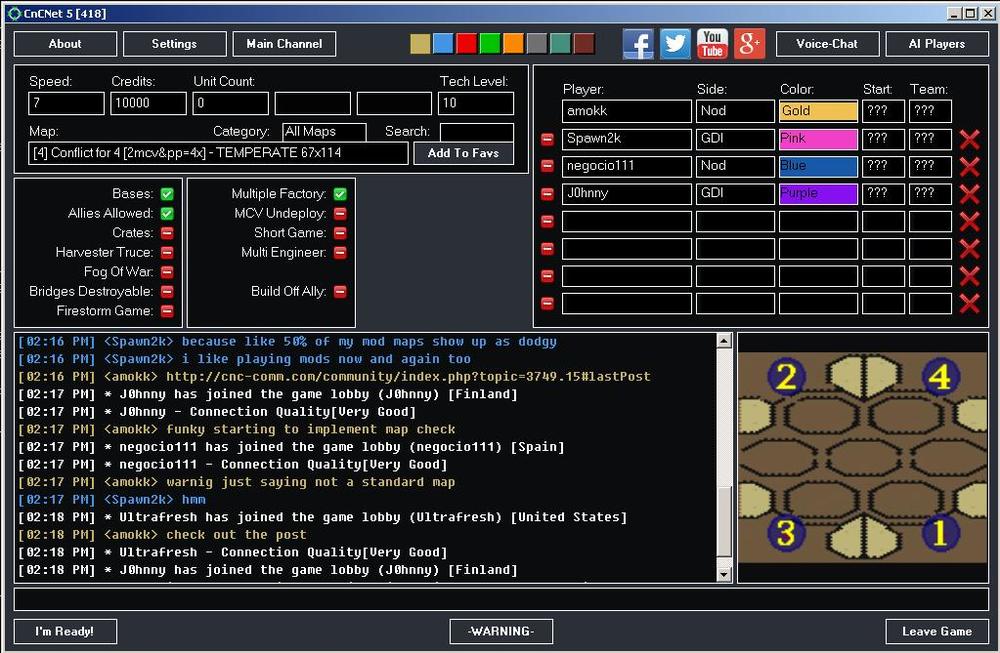
Task: Click the chat scrollbar up arrow
Action: [x=724, y=340]
